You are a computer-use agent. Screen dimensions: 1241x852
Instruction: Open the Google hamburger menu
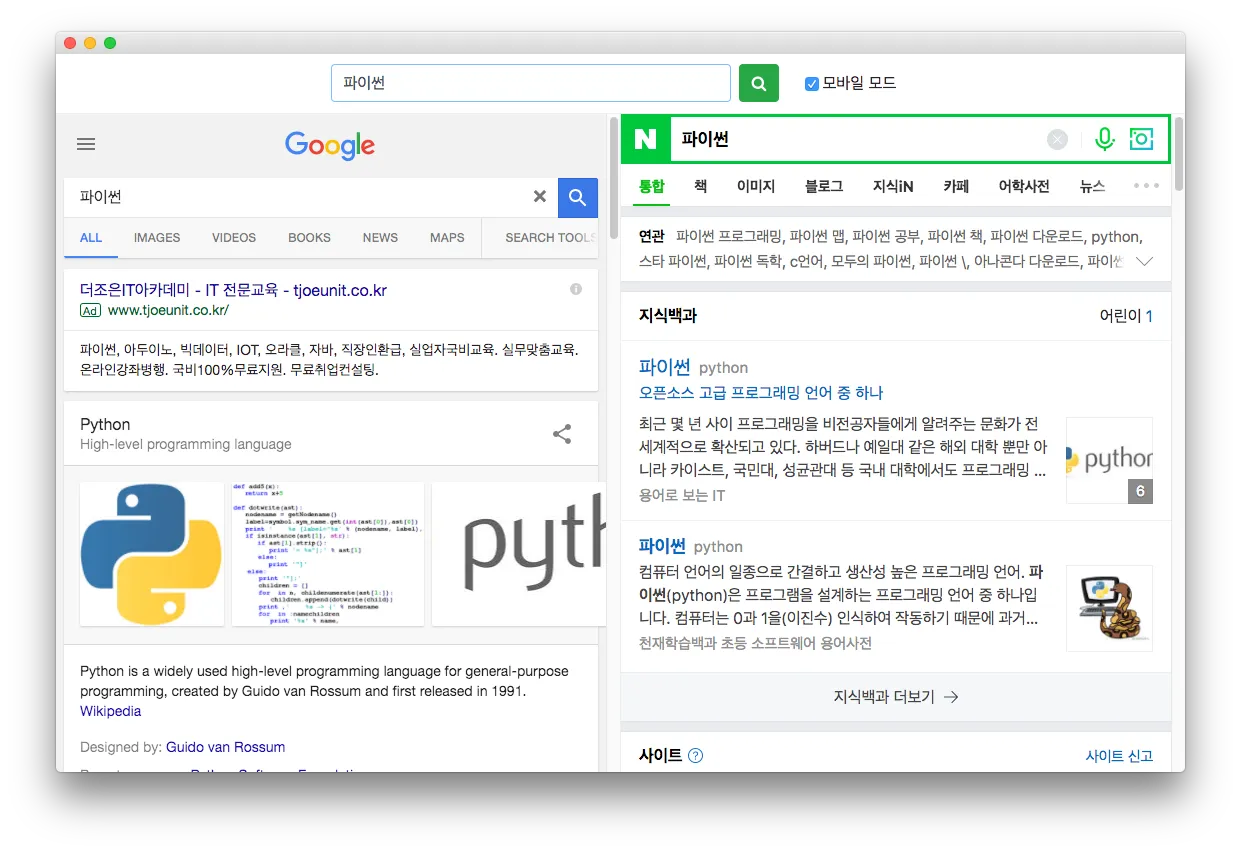[86, 144]
